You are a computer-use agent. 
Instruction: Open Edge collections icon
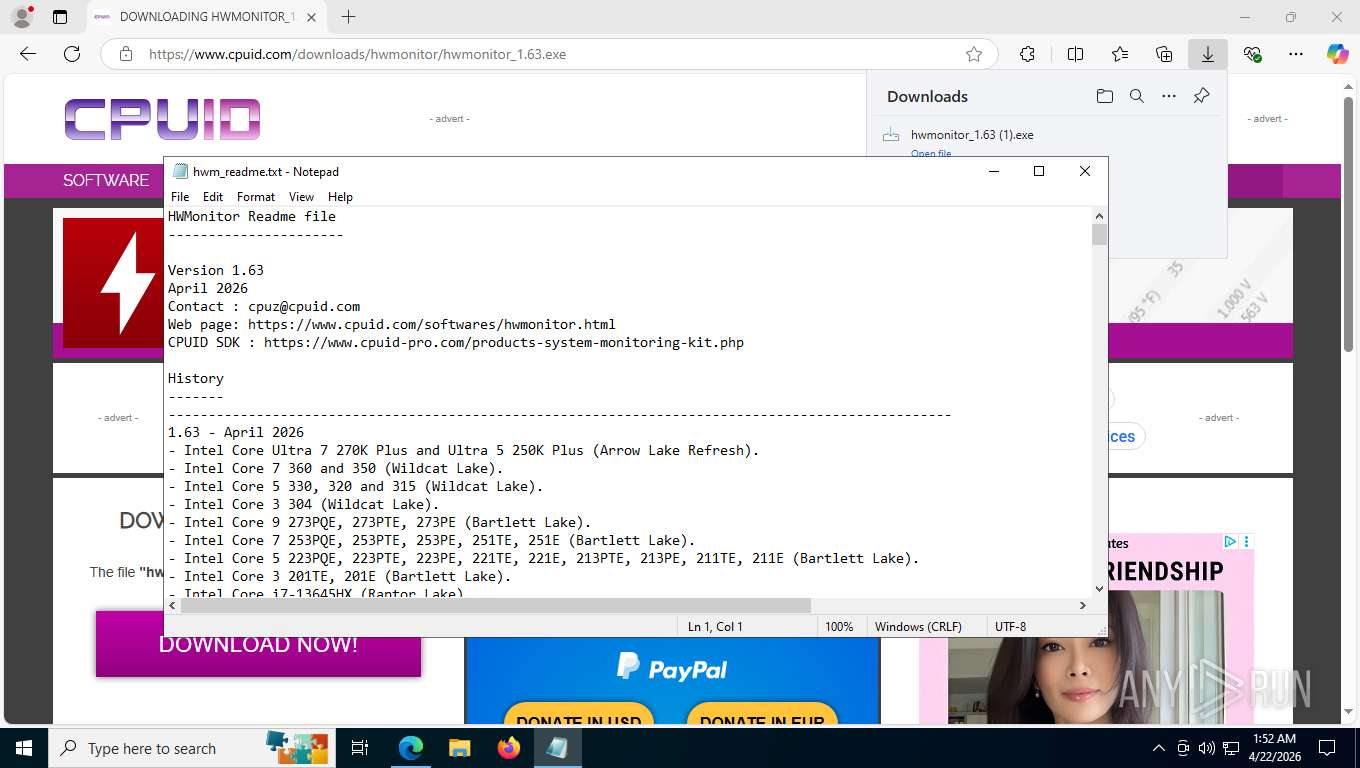click(x=1164, y=54)
